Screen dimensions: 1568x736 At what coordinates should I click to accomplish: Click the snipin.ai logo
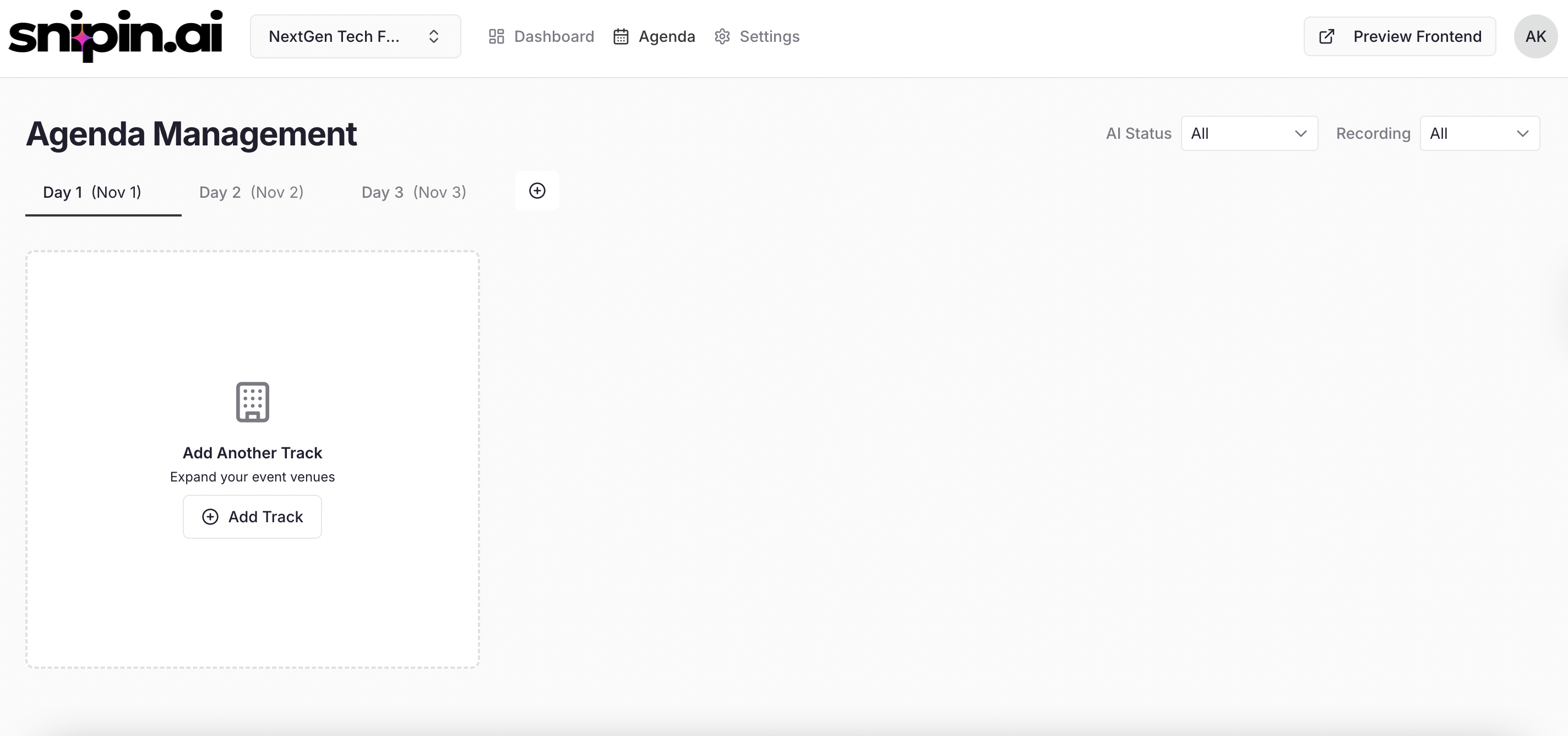pos(116,35)
